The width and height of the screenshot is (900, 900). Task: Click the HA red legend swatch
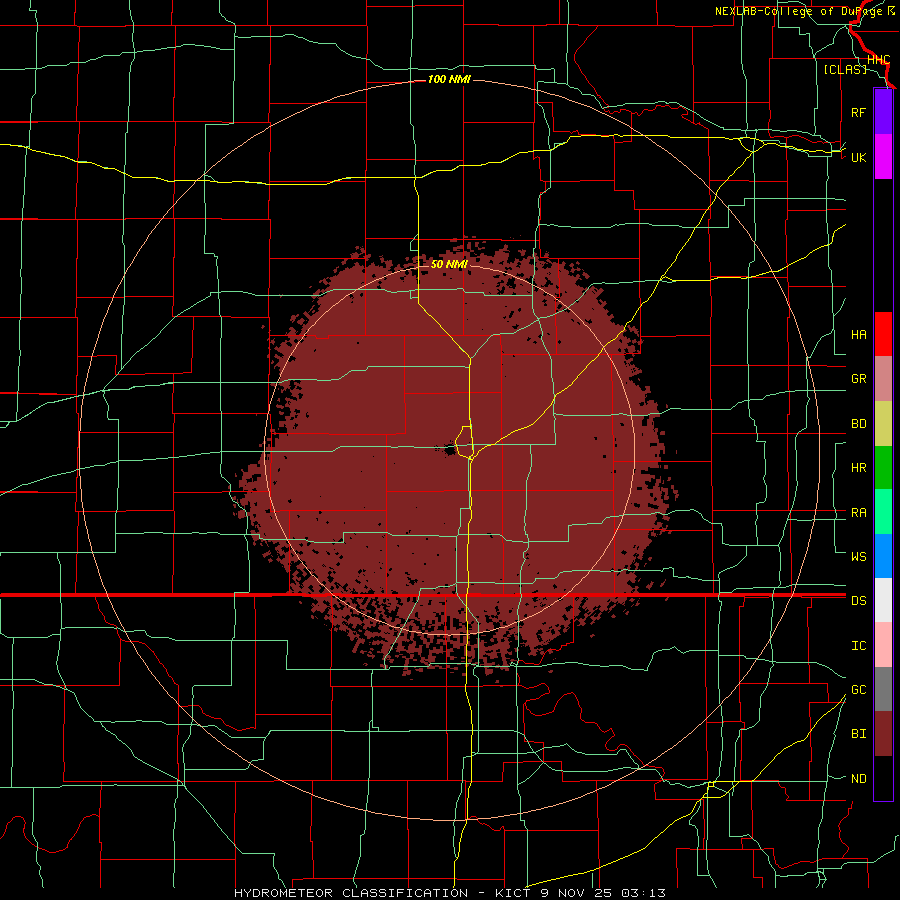point(883,334)
